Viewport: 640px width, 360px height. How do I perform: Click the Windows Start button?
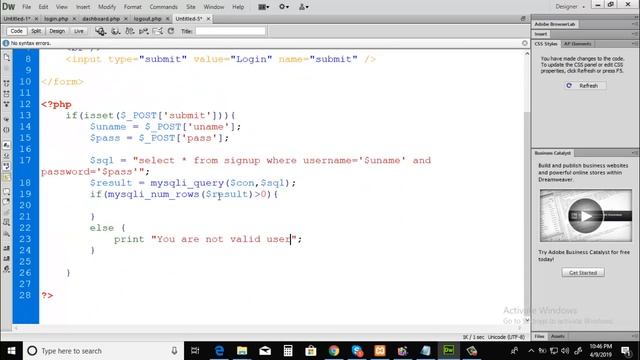click(x=11, y=351)
